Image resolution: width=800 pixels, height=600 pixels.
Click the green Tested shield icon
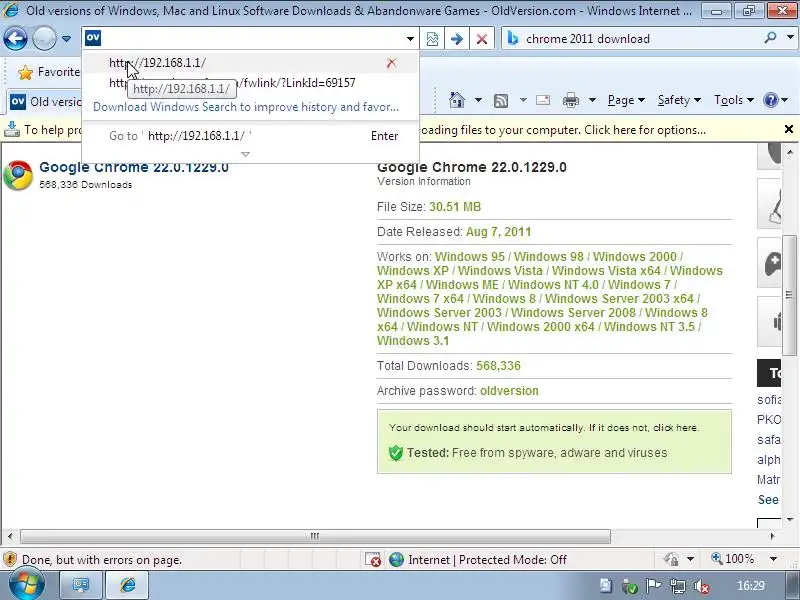click(395, 453)
